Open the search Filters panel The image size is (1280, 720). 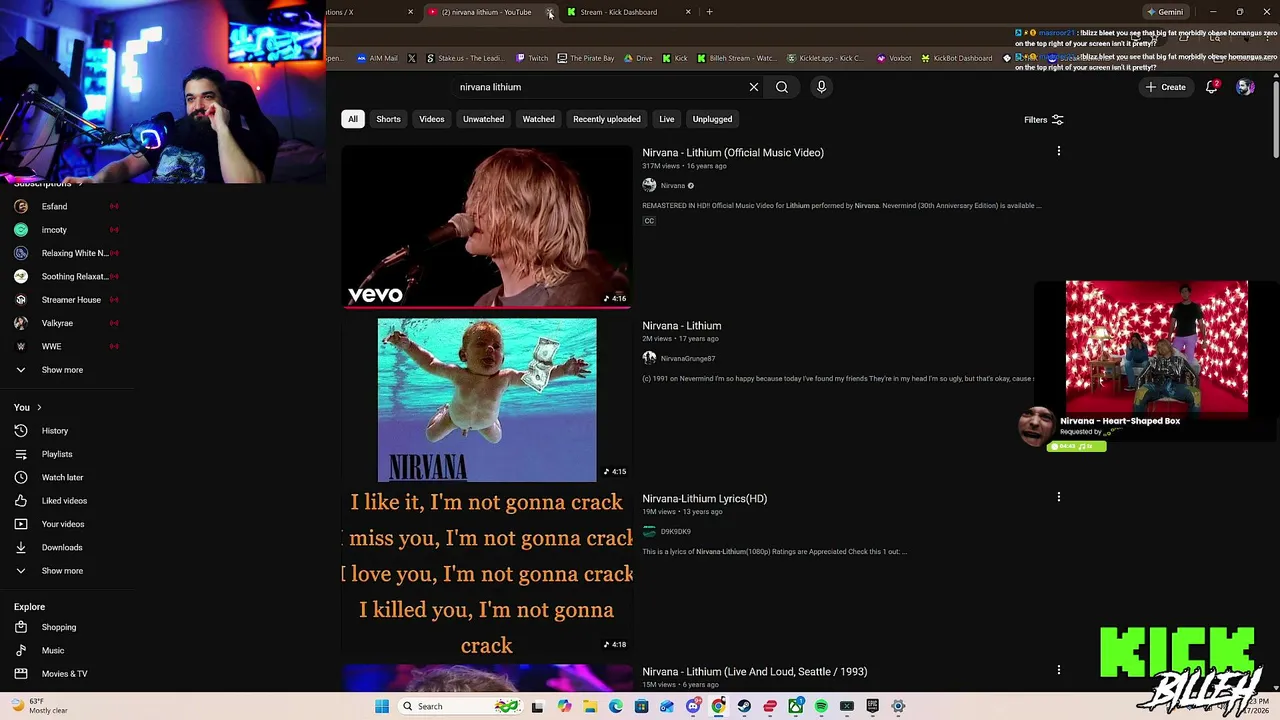tap(1043, 120)
